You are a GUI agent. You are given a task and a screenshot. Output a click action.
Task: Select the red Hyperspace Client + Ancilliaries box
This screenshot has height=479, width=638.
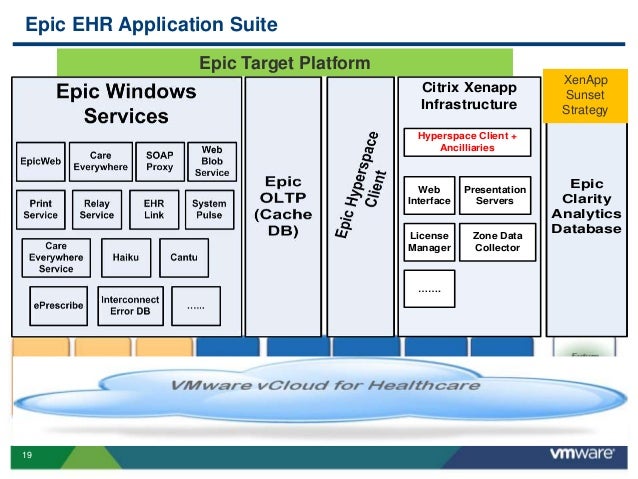tap(467, 142)
